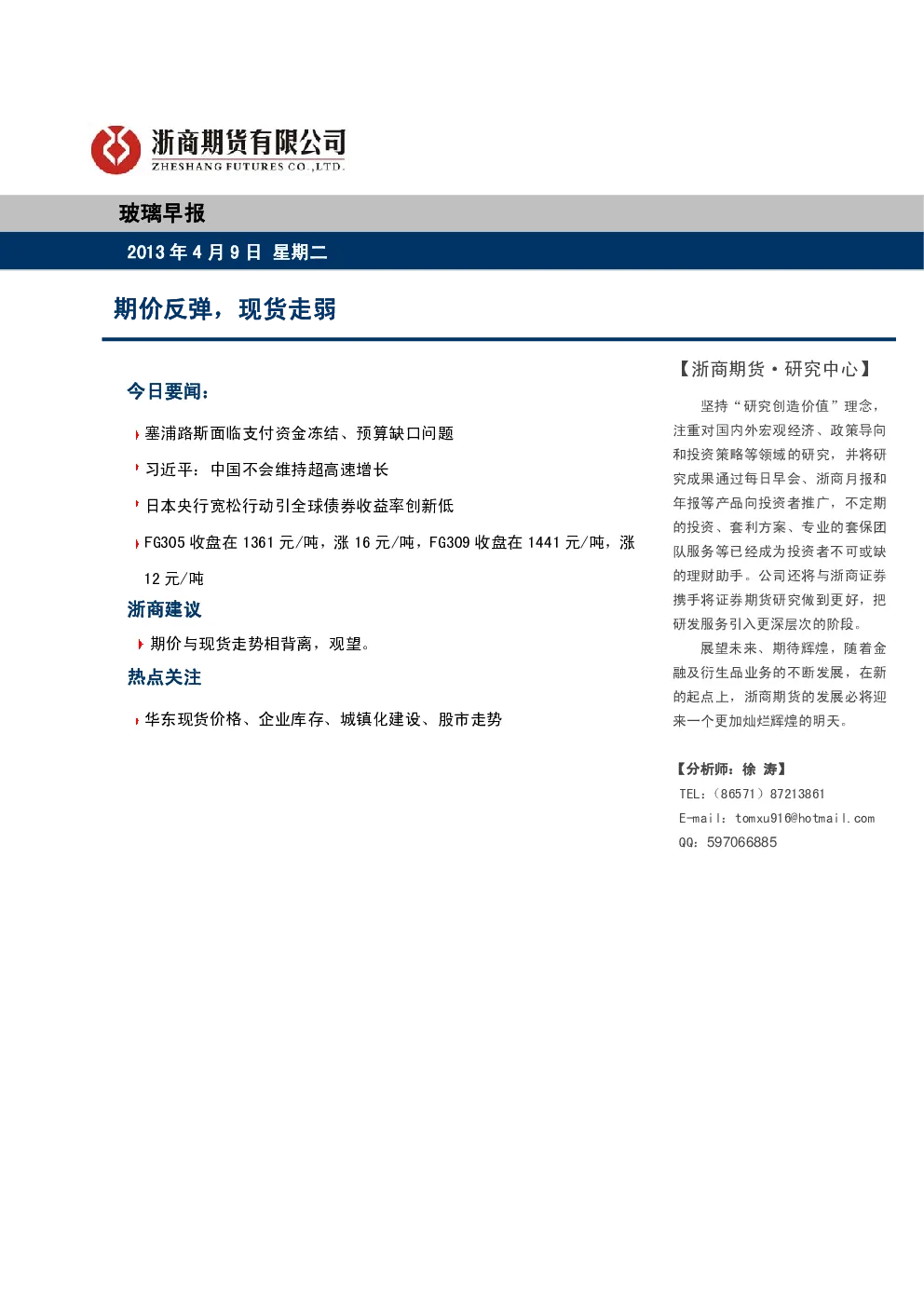Select headline 期价反弹，现货走弱
This screenshot has width=924, height=1307.
point(224,309)
